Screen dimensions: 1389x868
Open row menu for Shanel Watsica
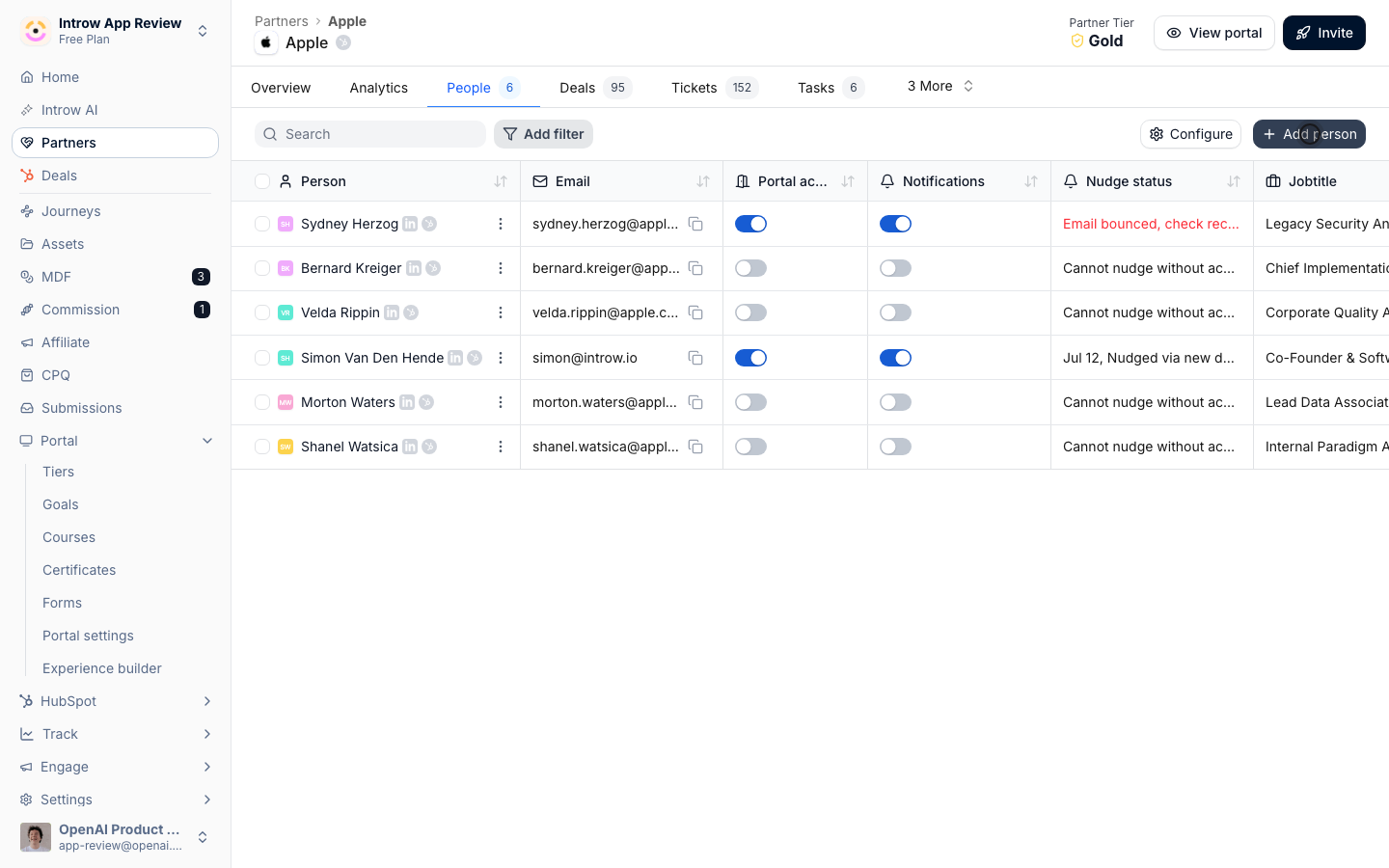pos(501,447)
